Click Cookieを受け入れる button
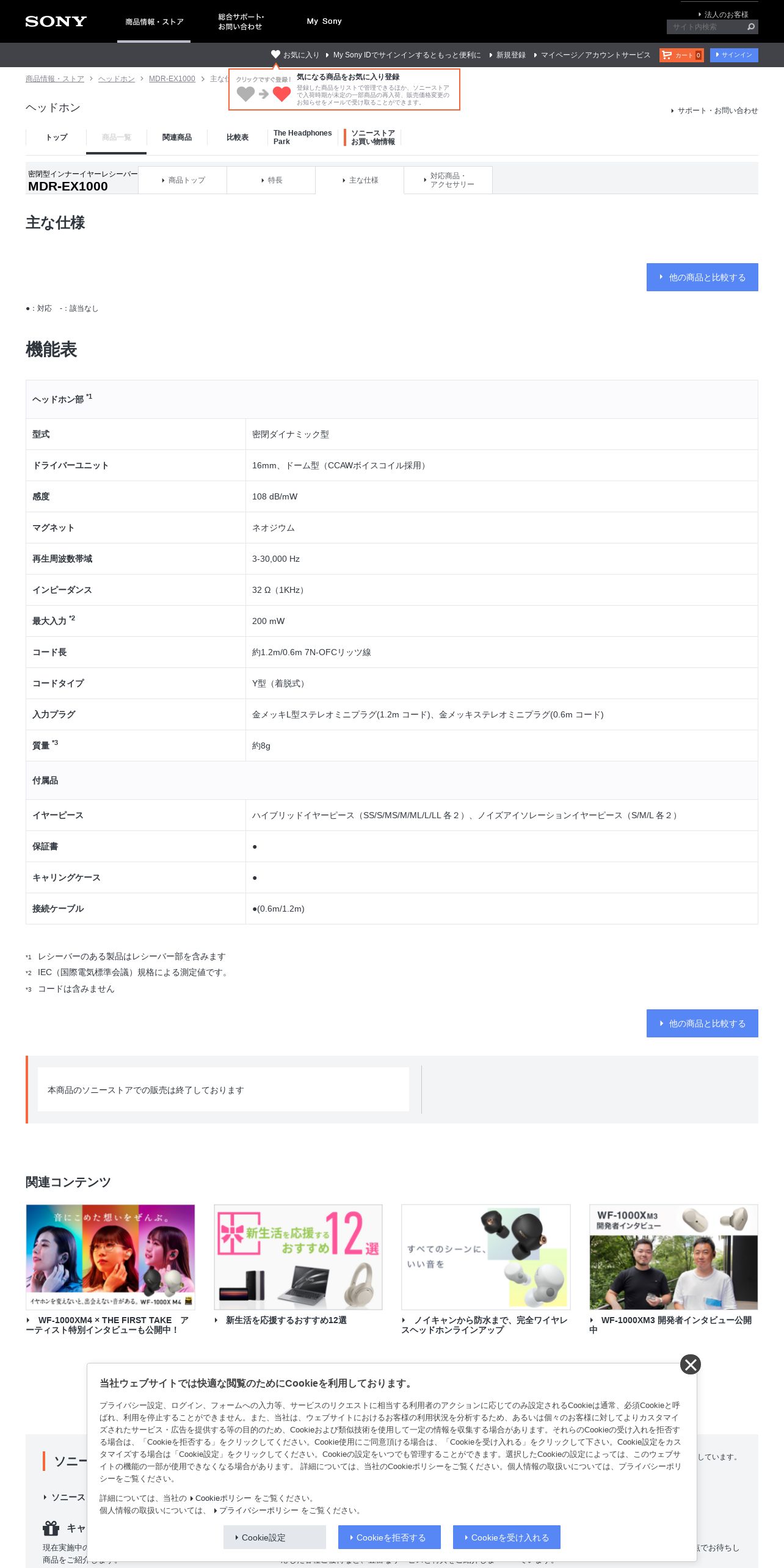Viewport: 784px width, 1568px height. [507, 1537]
